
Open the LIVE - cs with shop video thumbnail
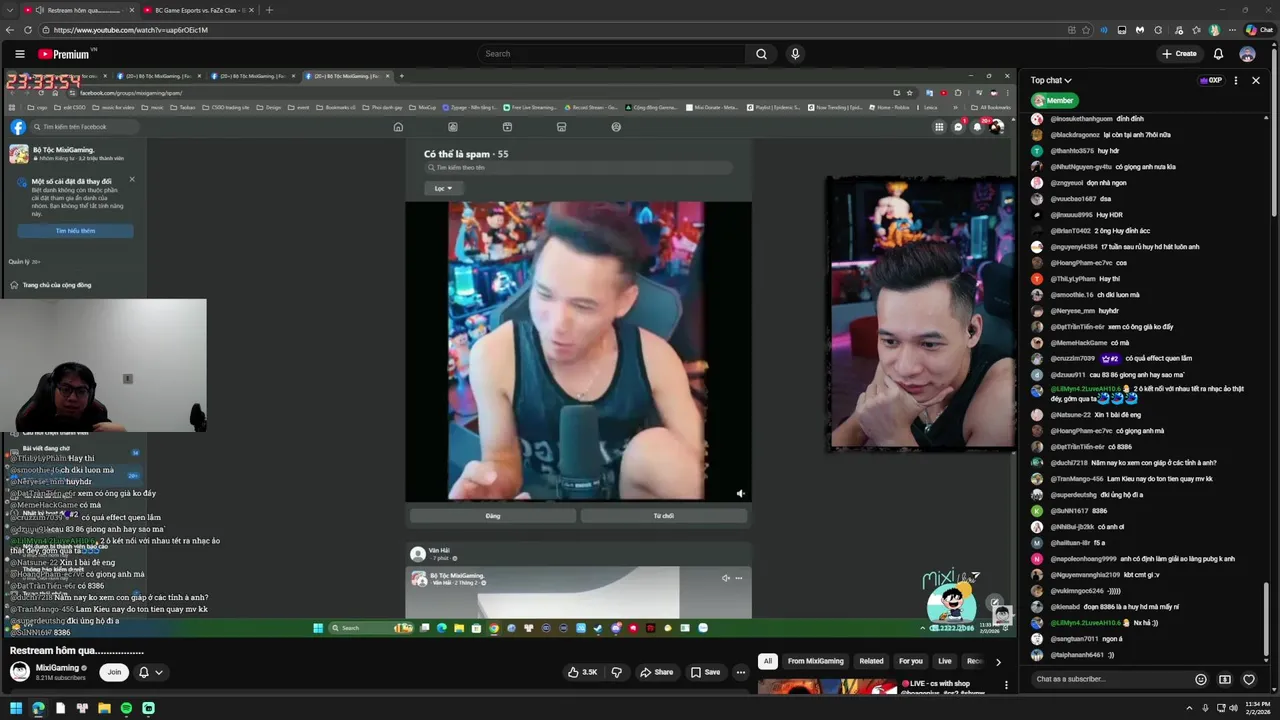pos(827,686)
